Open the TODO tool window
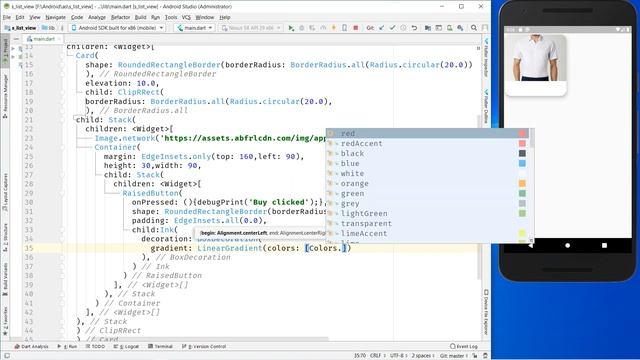640x360 pixels. 96,346
